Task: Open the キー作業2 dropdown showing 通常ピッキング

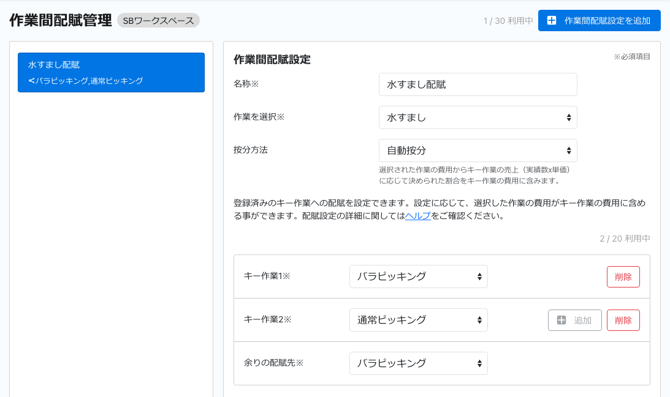Action: coord(418,320)
